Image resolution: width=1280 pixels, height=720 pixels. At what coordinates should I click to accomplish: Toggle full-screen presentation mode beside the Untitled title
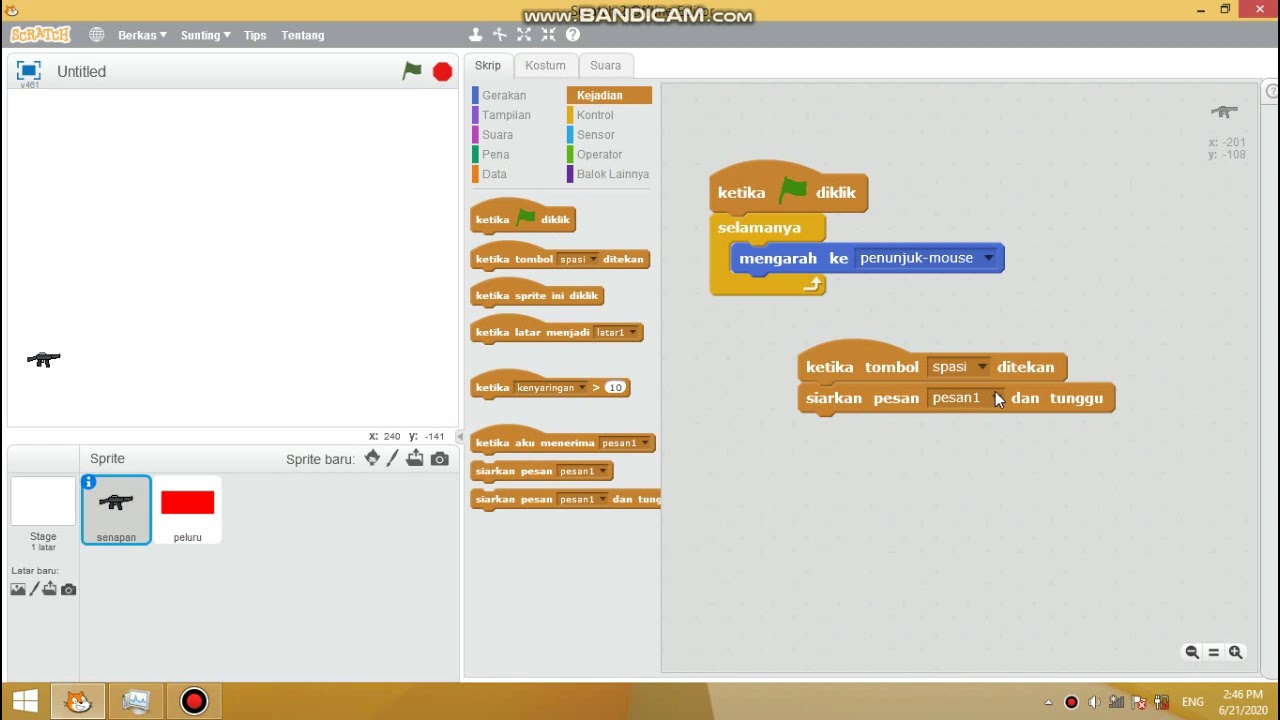(29, 70)
